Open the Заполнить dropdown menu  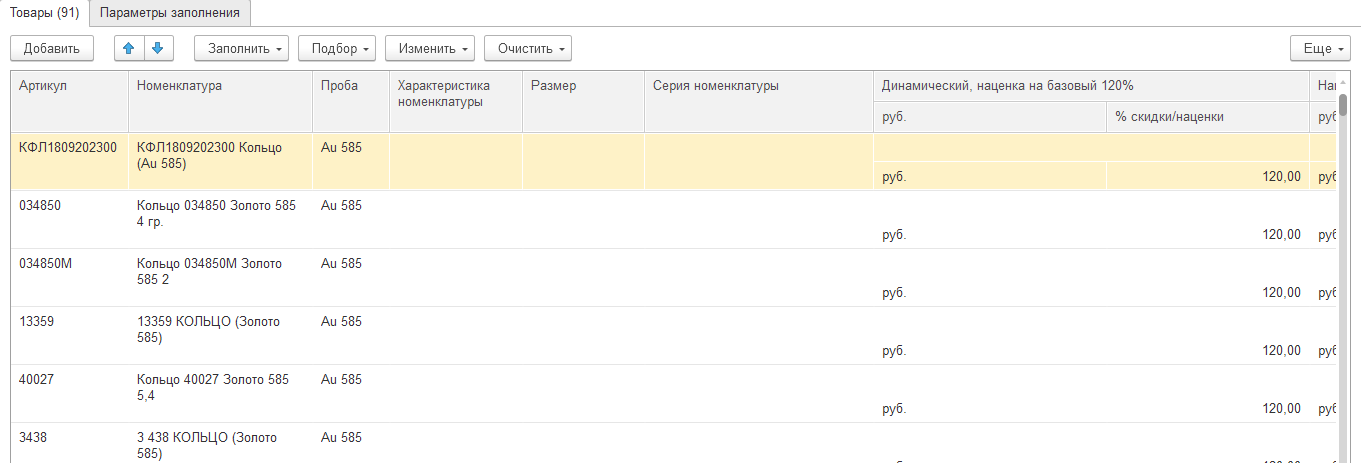[x=241, y=48]
